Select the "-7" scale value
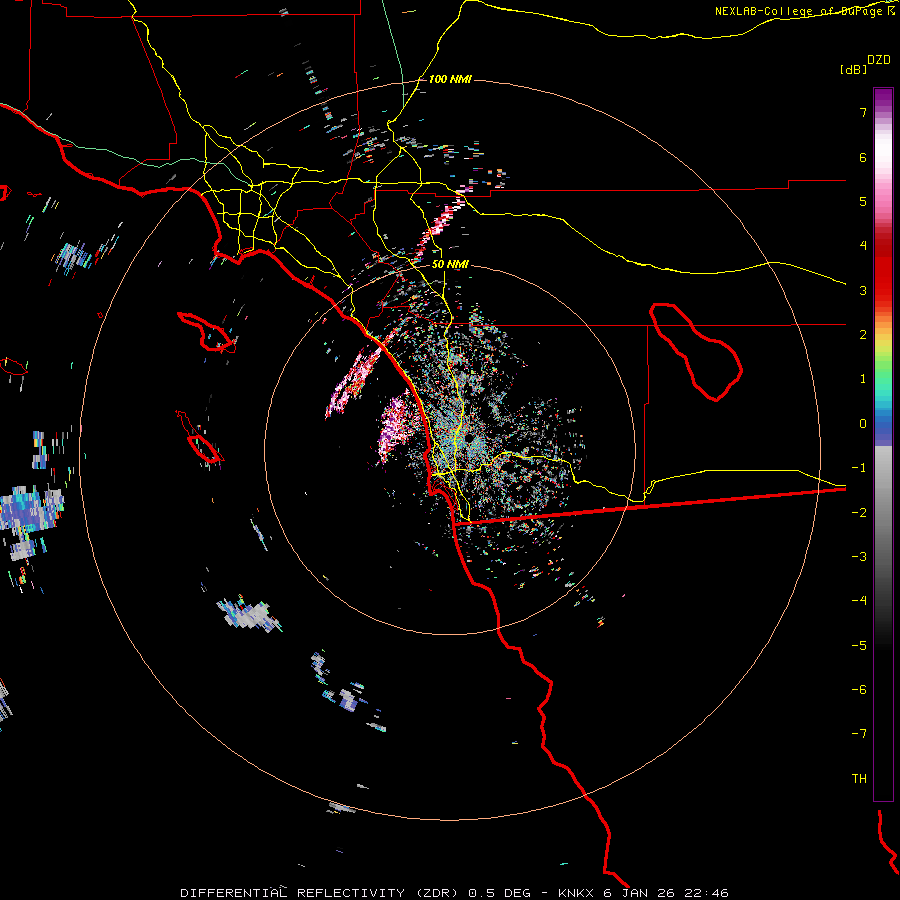This screenshot has height=900, width=900. 859,734
